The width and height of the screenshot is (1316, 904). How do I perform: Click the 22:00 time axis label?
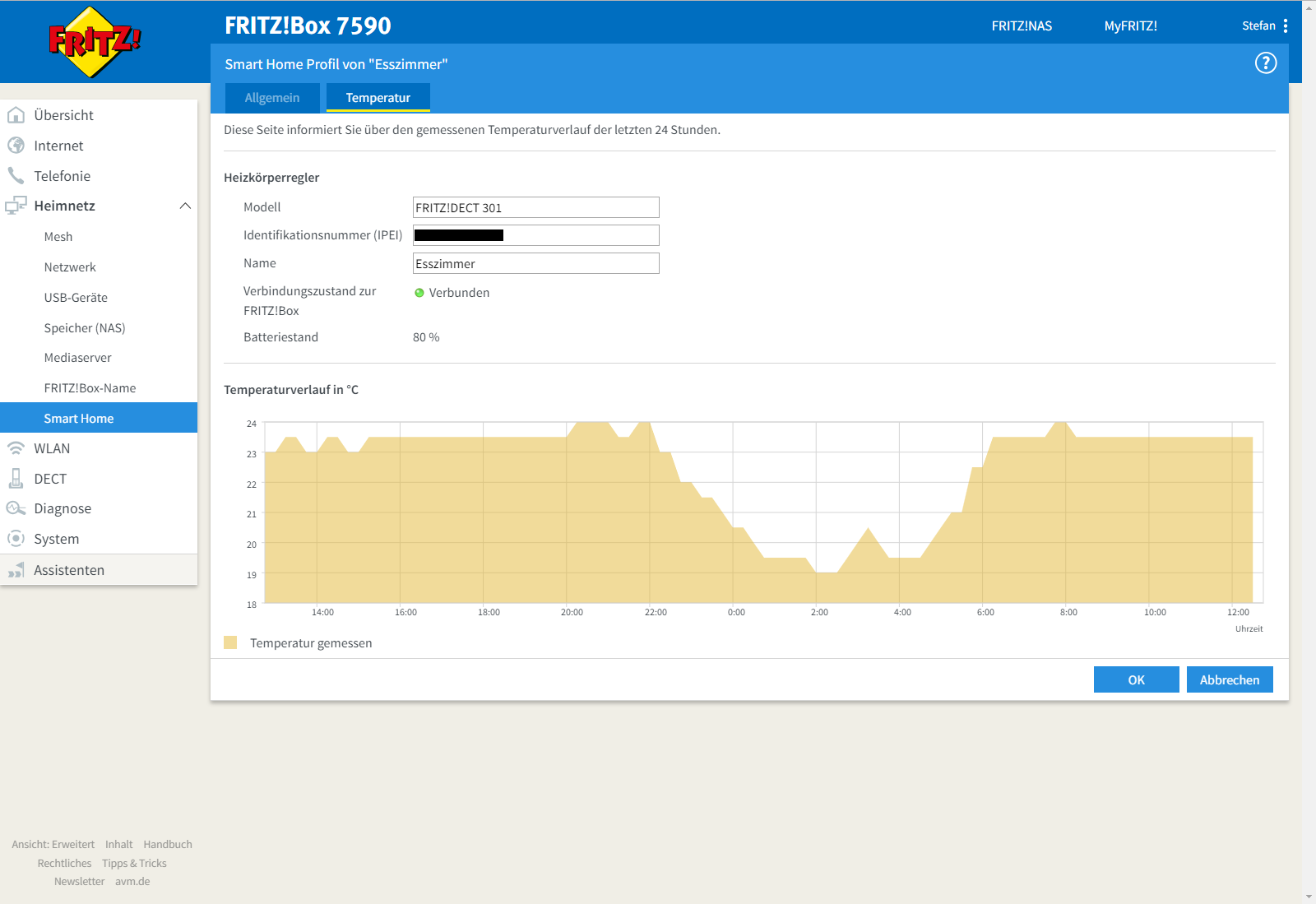coord(656,613)
